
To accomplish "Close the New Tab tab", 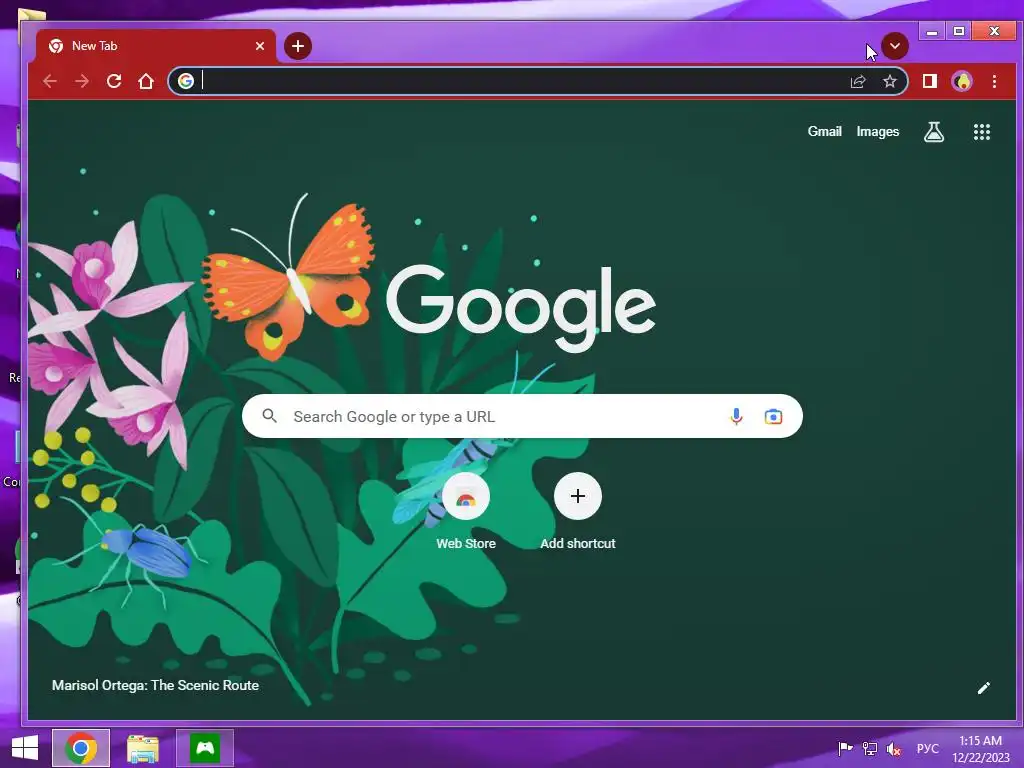I will pos(260,46).
